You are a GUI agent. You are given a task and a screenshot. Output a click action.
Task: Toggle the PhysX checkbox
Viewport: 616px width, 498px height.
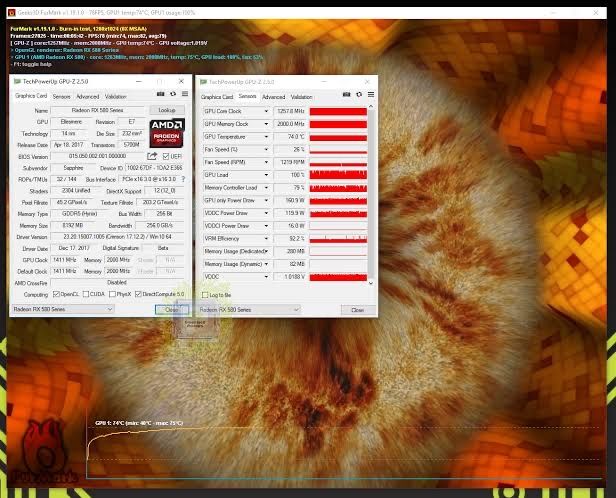(x=112, y=294)
